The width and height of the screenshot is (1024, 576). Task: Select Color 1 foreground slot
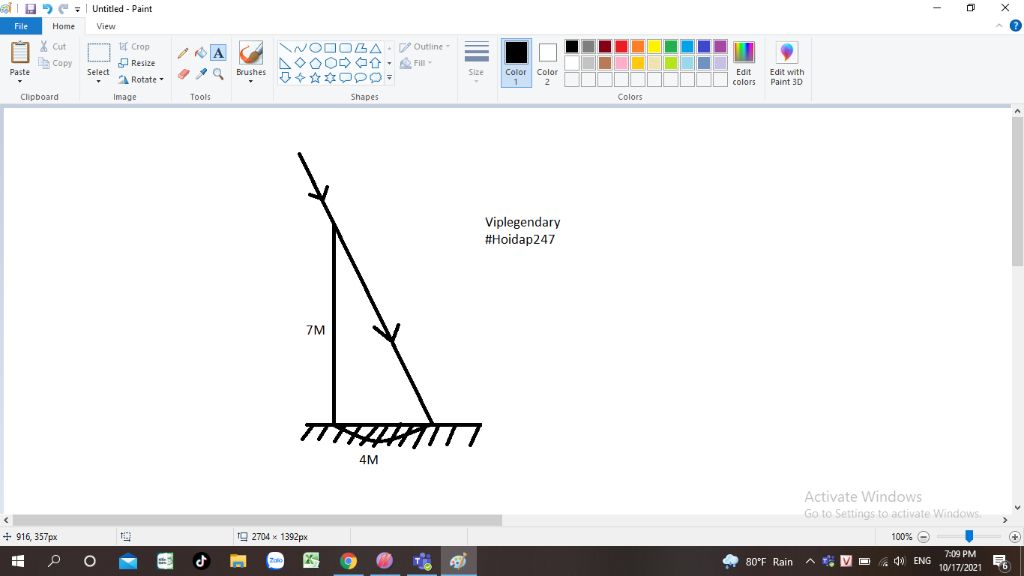pos(516,63)
